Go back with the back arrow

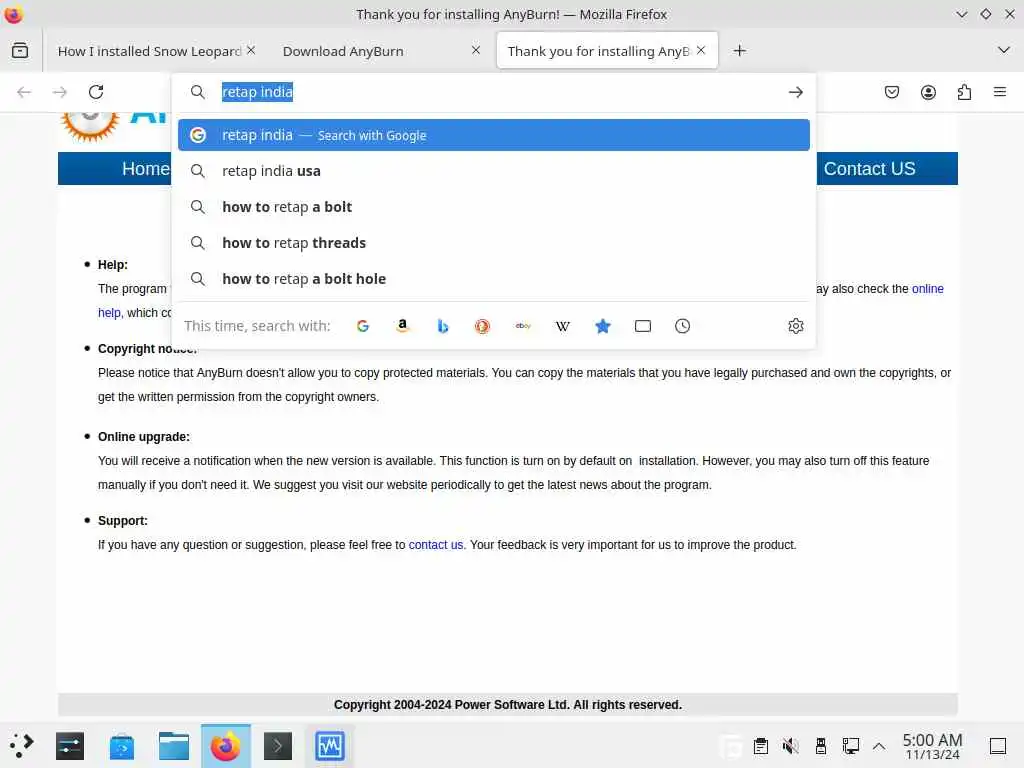[x=24, y=92]
